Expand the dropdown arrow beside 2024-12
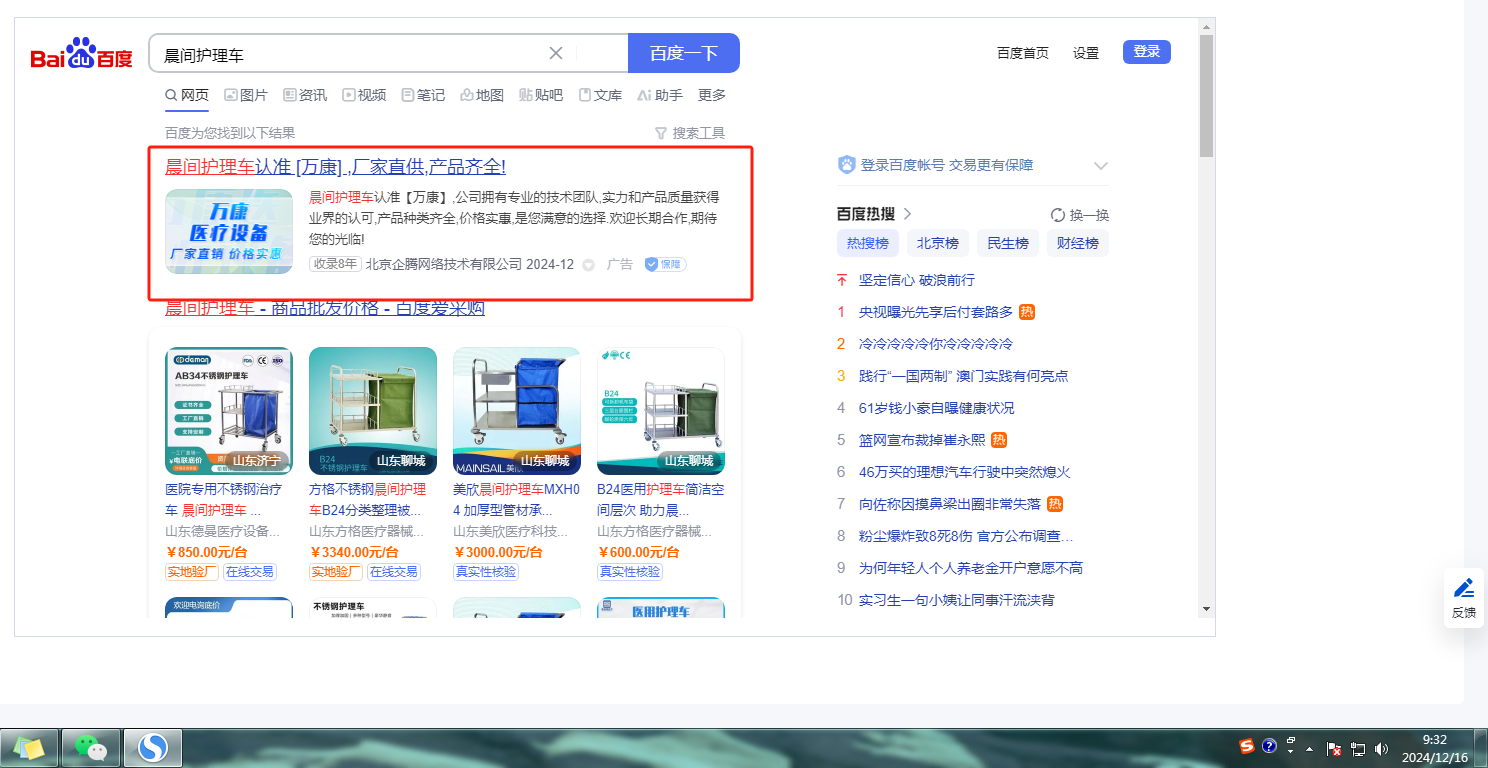Image resolution: width=1488 pixels, height=768 pixels. pyautogui.click(x=588, y=265)
